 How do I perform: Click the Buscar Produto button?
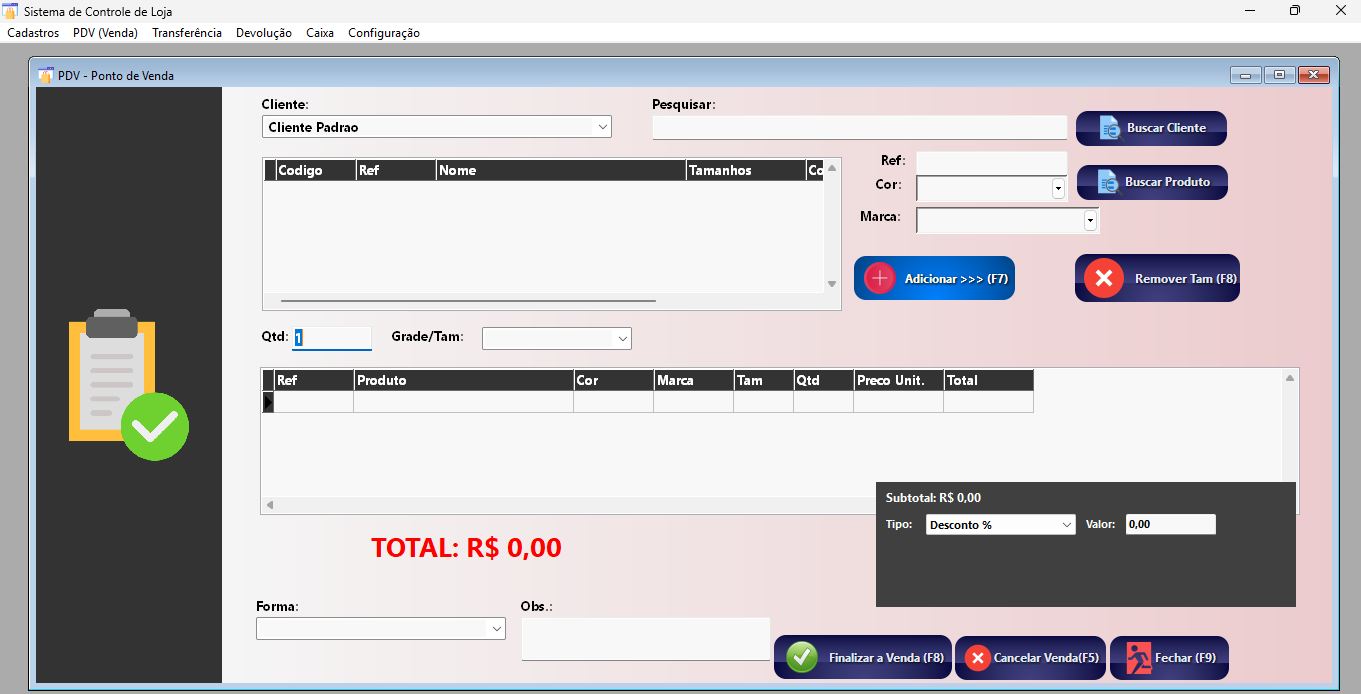point(1152,182)
